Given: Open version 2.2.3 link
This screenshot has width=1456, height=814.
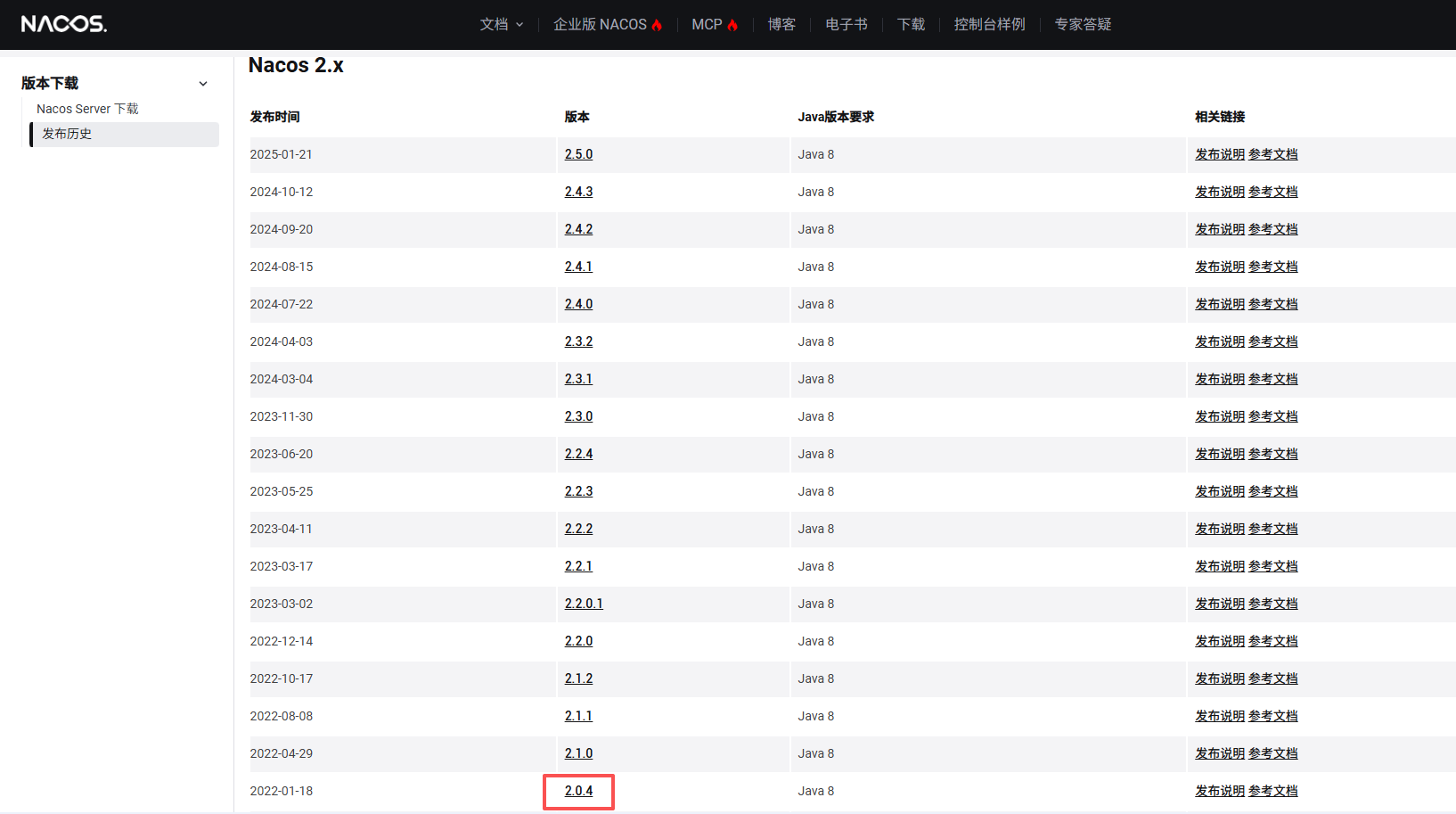Looking at the screenshot, I should coord(578,491).
